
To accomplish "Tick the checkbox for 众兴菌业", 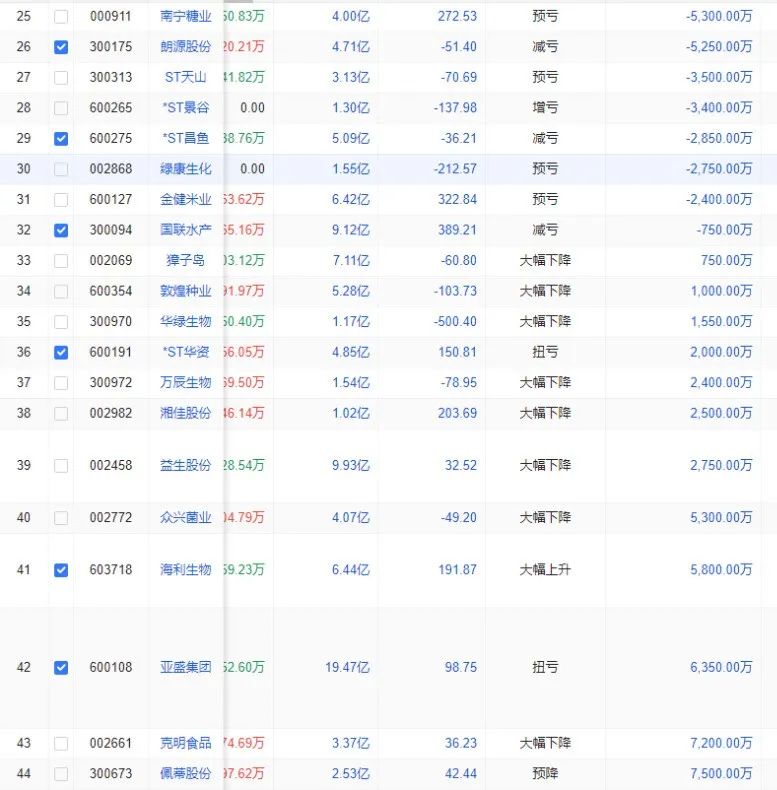I will (x=61, y=518).
